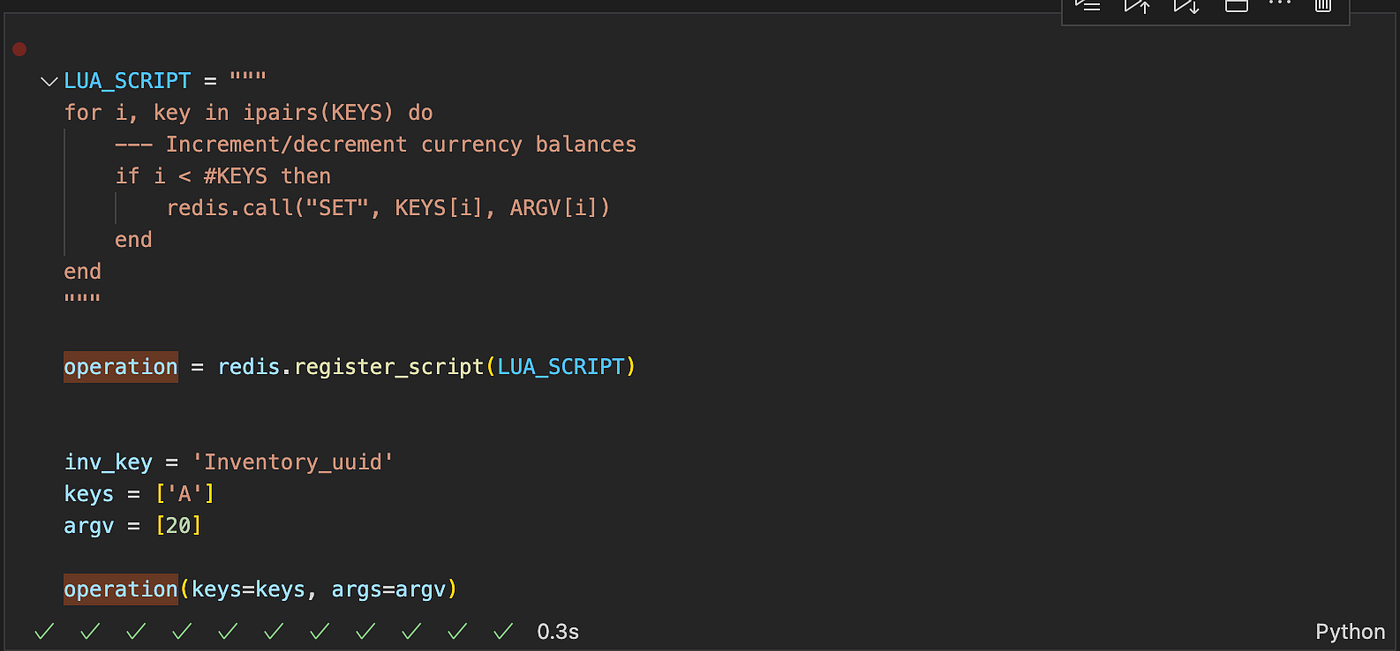This screenshot has height=651, width=1400.
Task: Click the Run by Line toolbar icon
Action: click(1088, 5)
